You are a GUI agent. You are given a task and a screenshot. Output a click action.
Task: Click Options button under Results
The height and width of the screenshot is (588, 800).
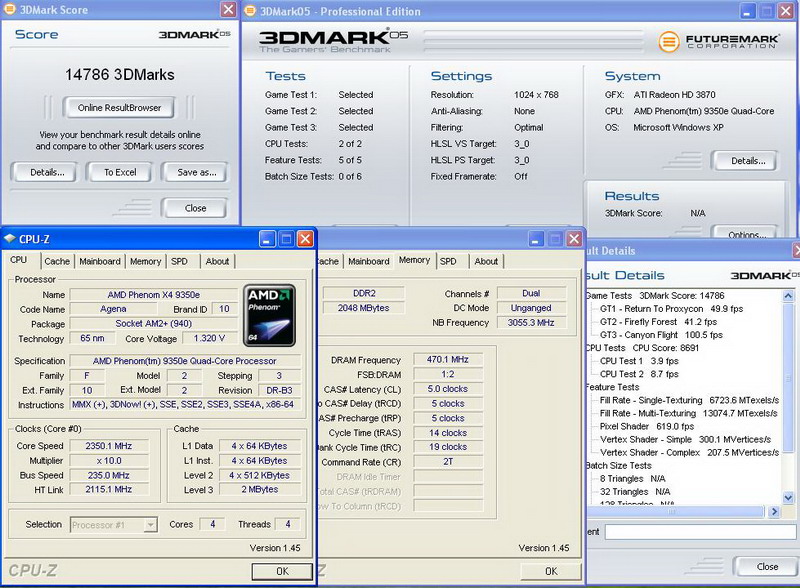[x=745, y=232]
